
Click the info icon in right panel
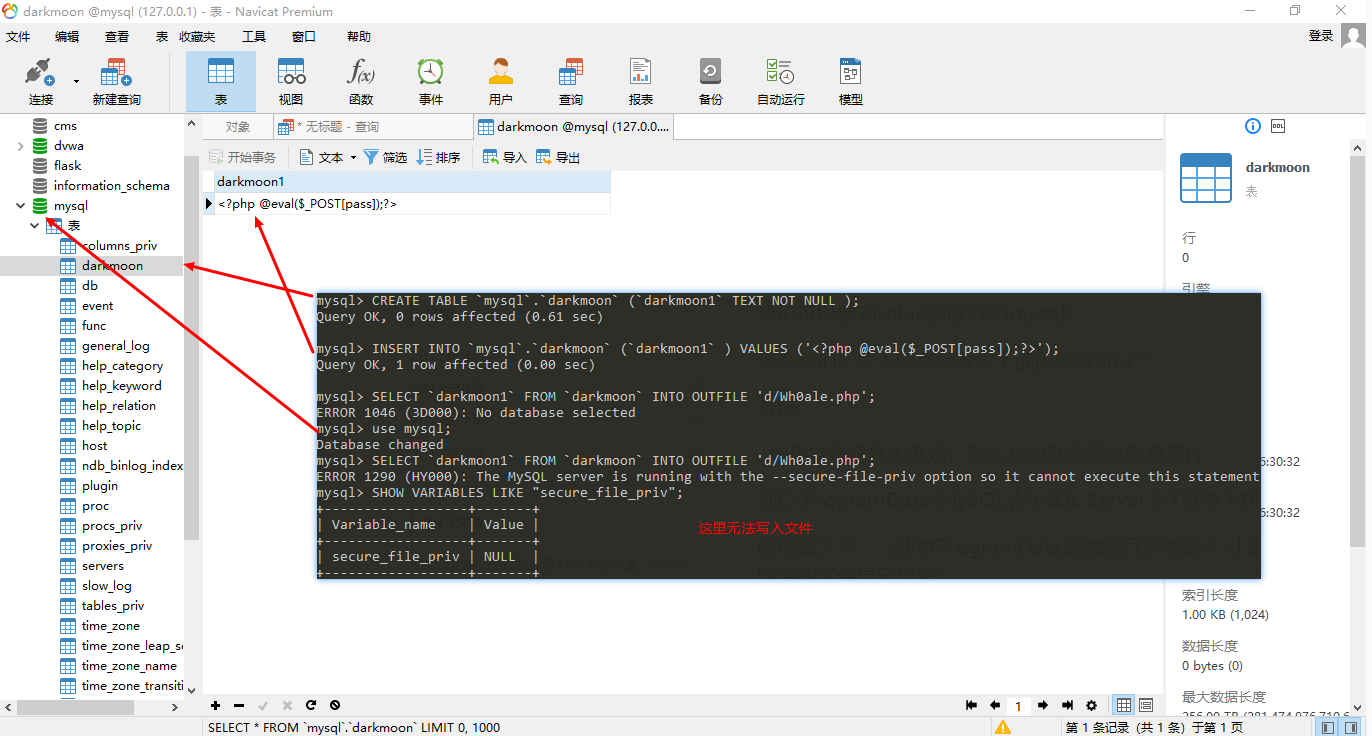(x=1253, y=126)
